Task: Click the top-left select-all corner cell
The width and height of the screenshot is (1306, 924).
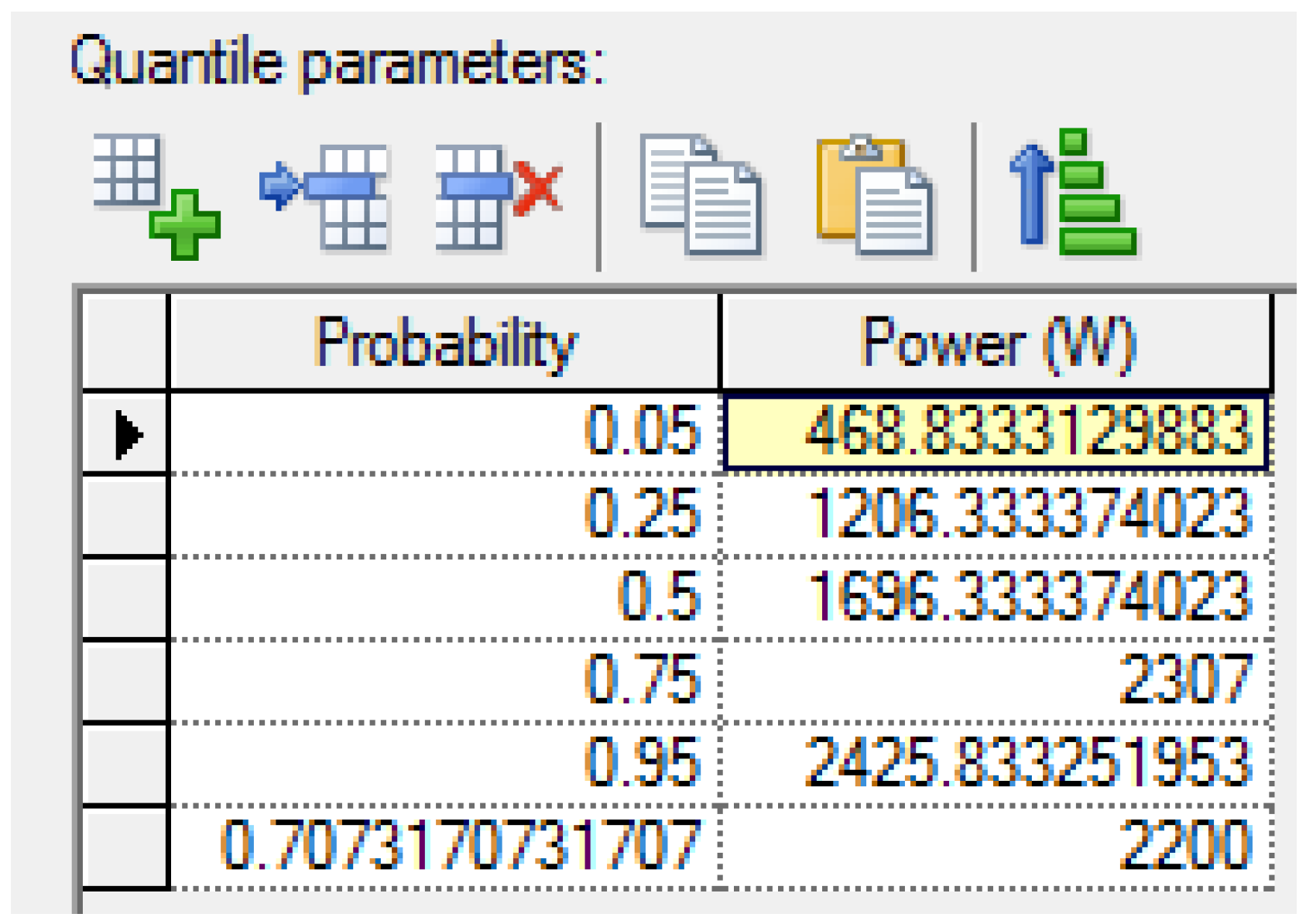Action: (x=125, y=343)
